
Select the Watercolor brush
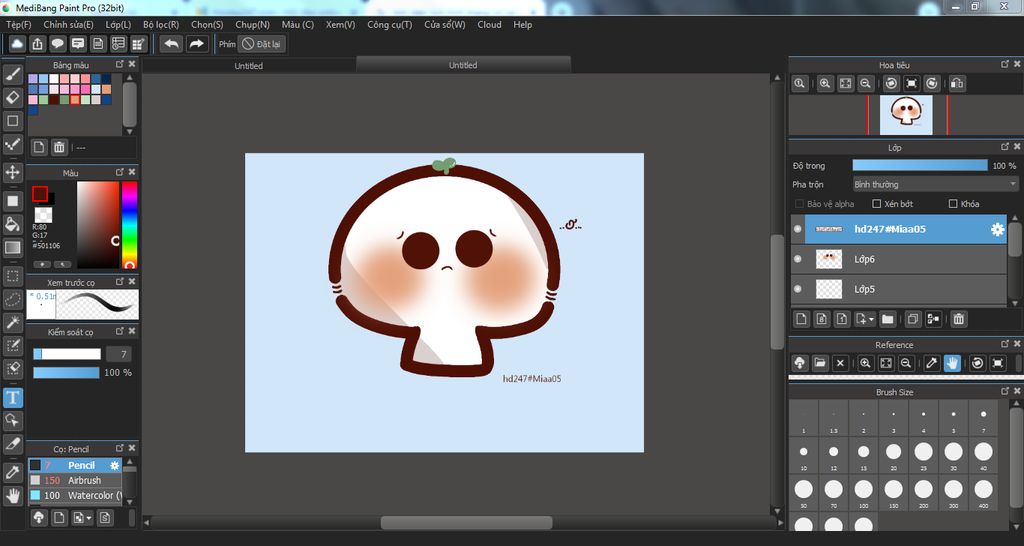74,495
